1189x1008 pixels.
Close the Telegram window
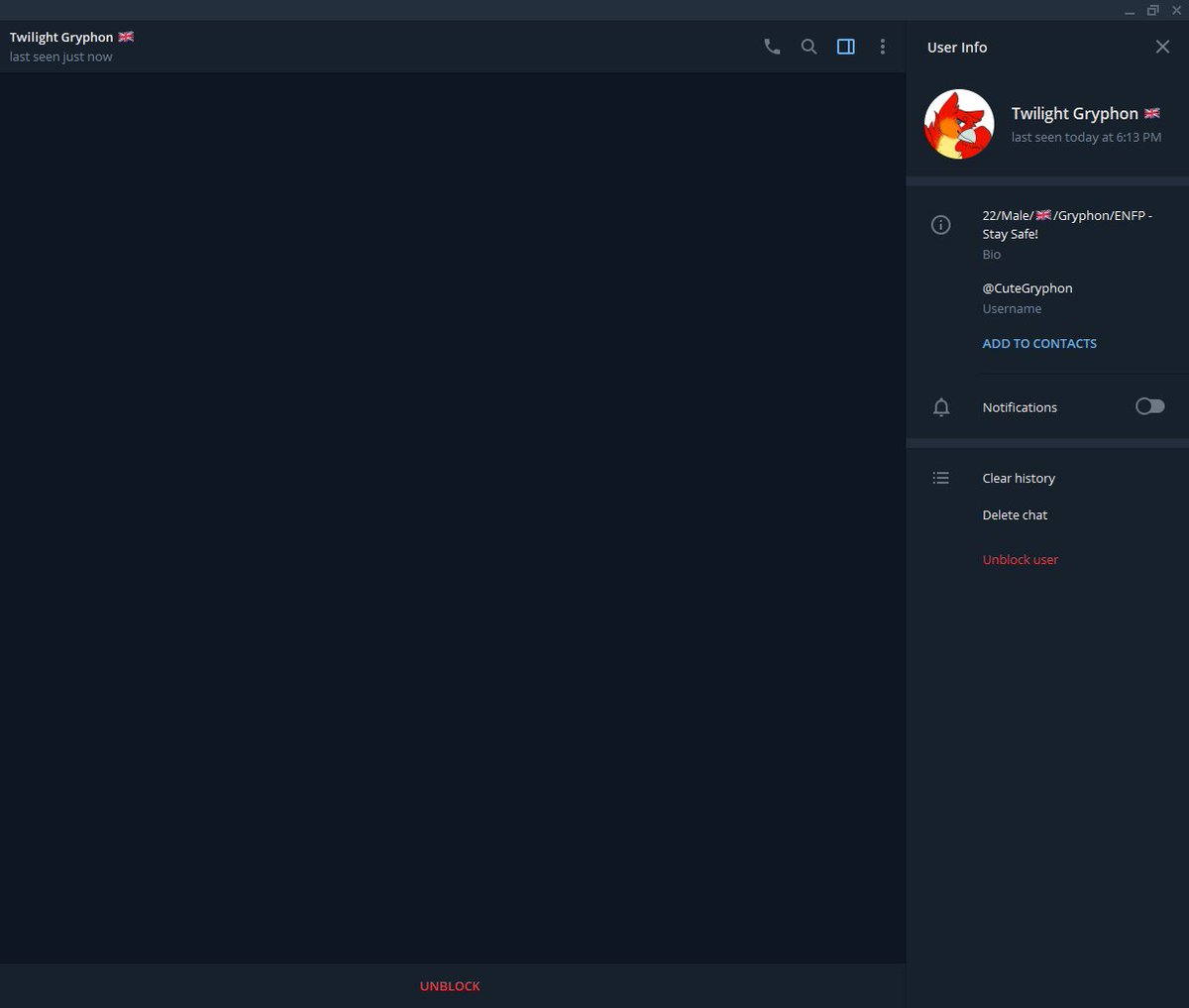(1176, 11)
